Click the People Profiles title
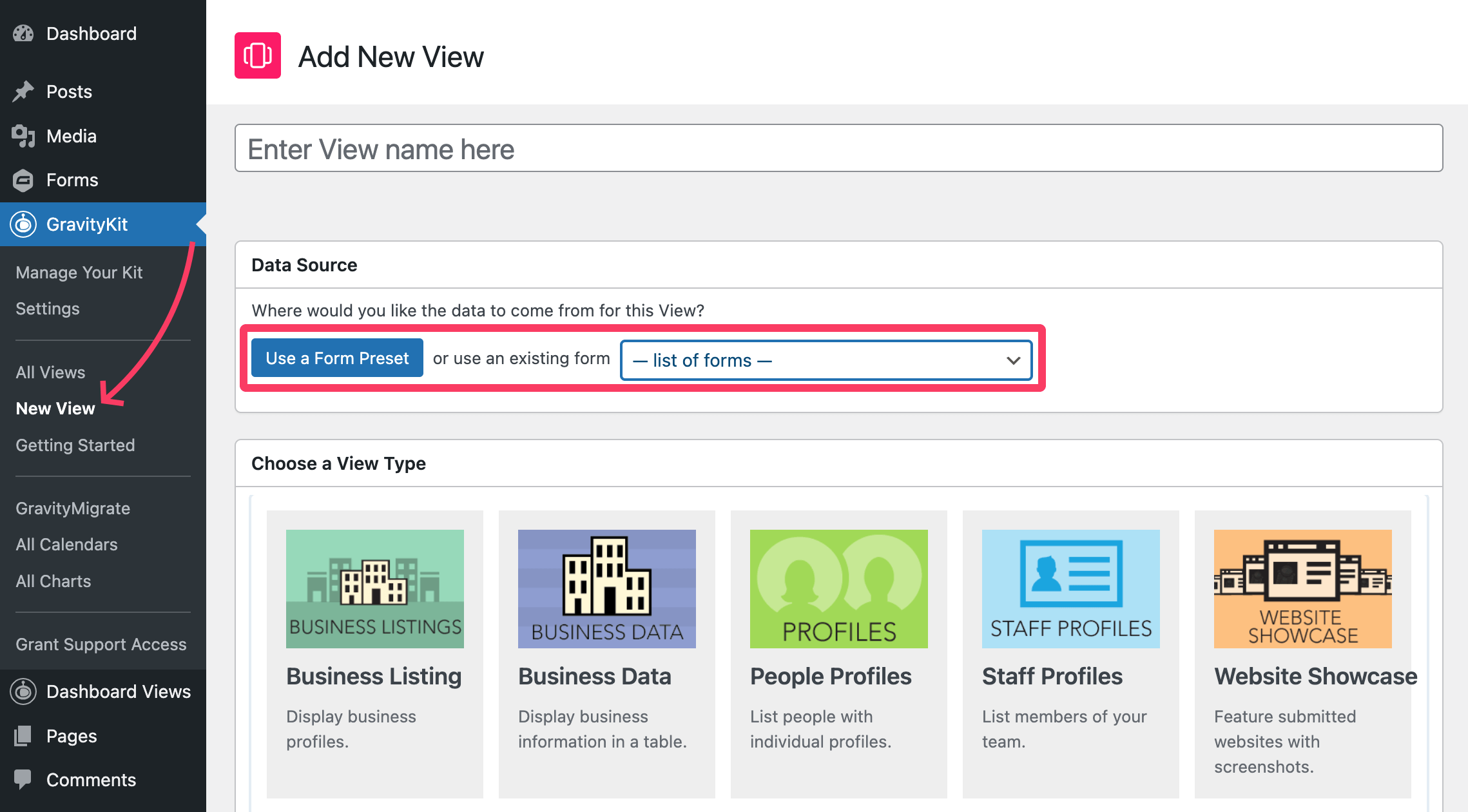This screenshot has width=1468, height=812. (x=831, y=676)
